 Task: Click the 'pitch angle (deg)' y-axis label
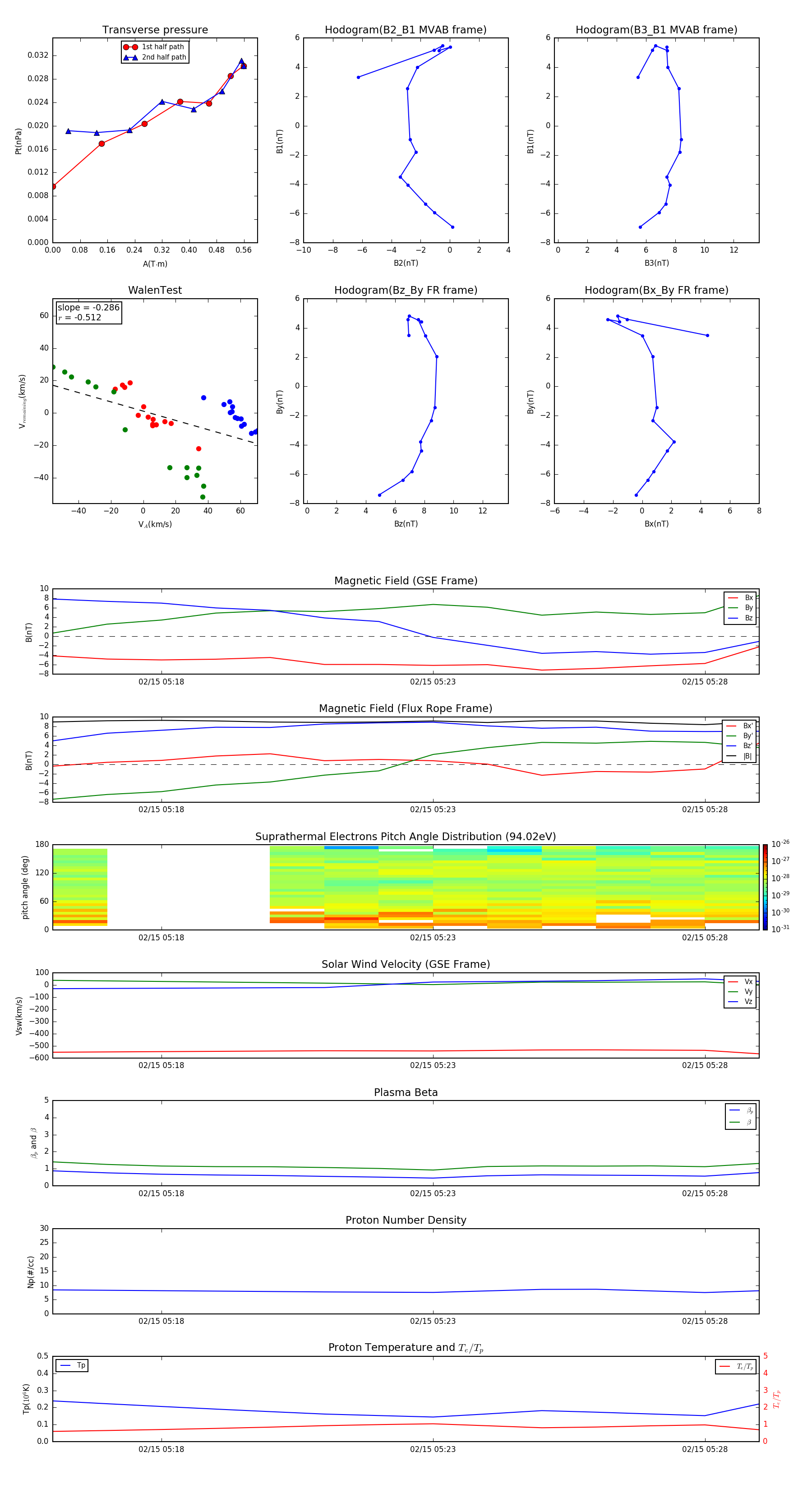25,887
